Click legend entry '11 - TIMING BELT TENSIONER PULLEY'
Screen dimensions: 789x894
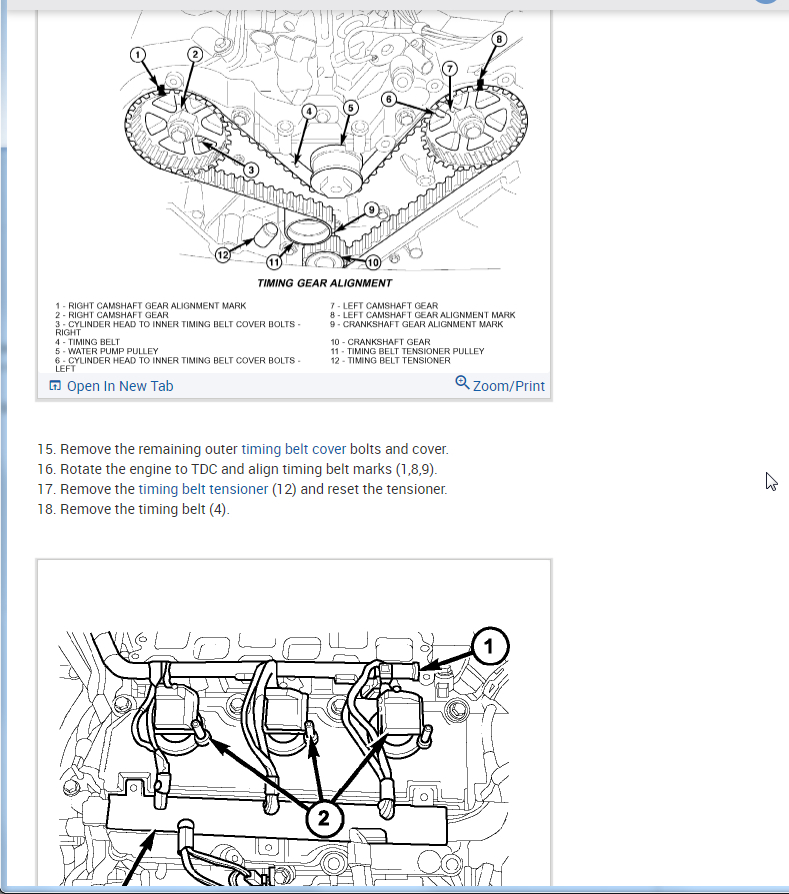coord(407,351)
